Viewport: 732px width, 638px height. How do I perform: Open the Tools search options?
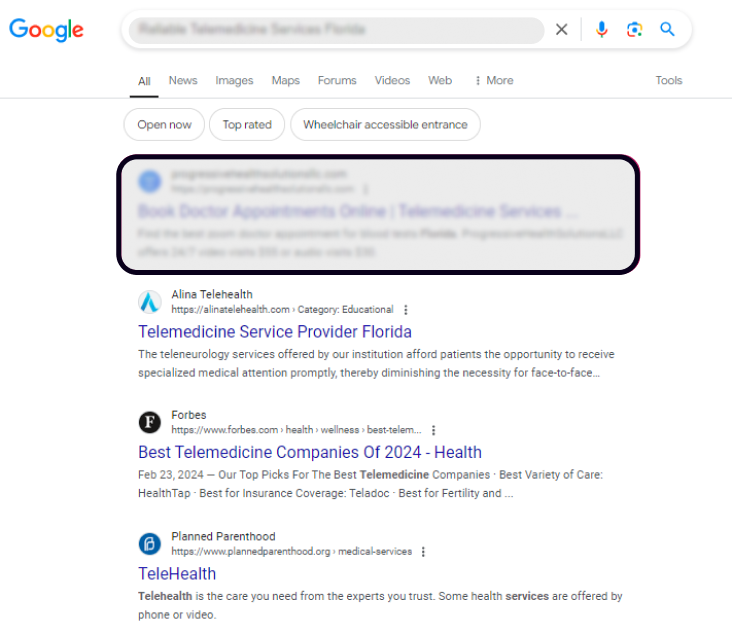coord(669,81)
